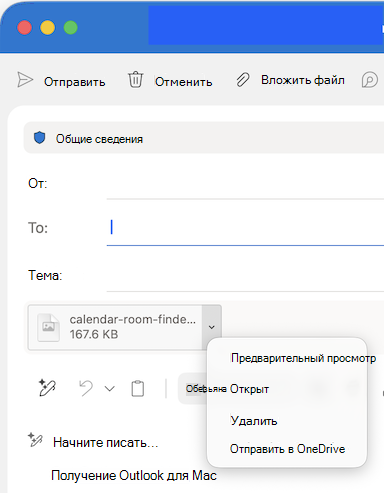
Task: Choose Предварительный просмотр in the attachment menu
Action: [x=303, y=358]
